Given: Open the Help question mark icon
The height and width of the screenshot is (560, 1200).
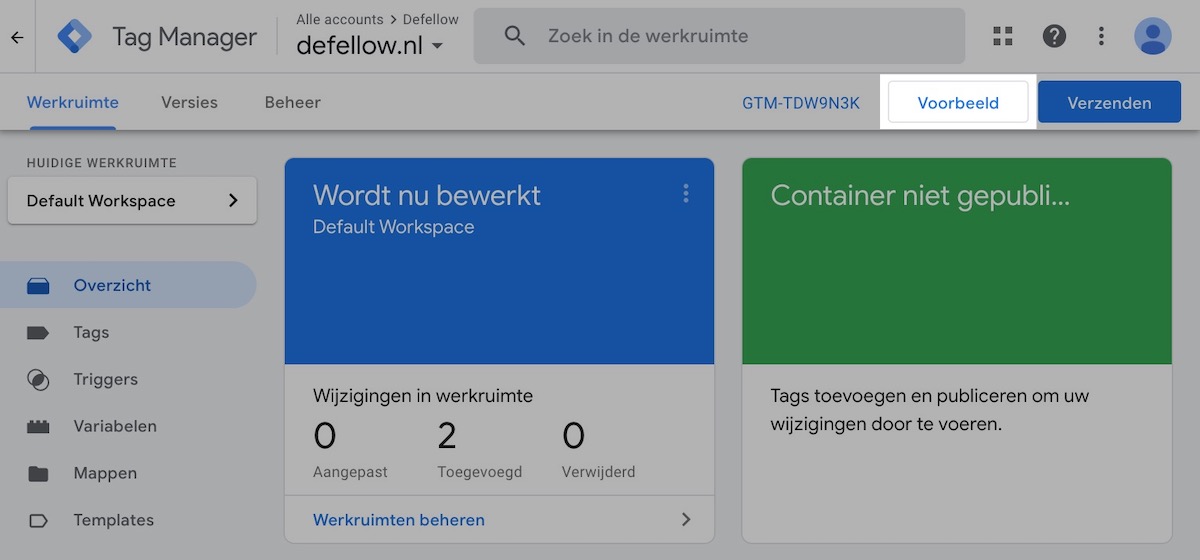Looking at the screenshot, I should pos(1054,36).
